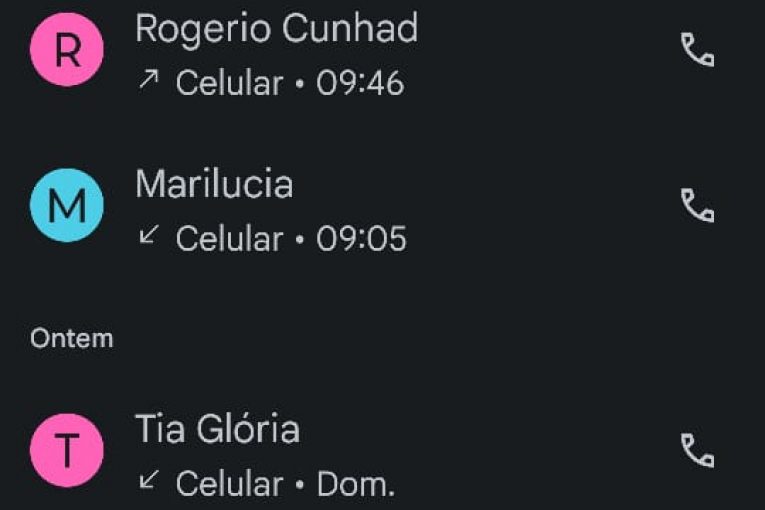Click the Celular label under Rogerio Cunhad
This screenshot has height=510, width=765.
229,83
